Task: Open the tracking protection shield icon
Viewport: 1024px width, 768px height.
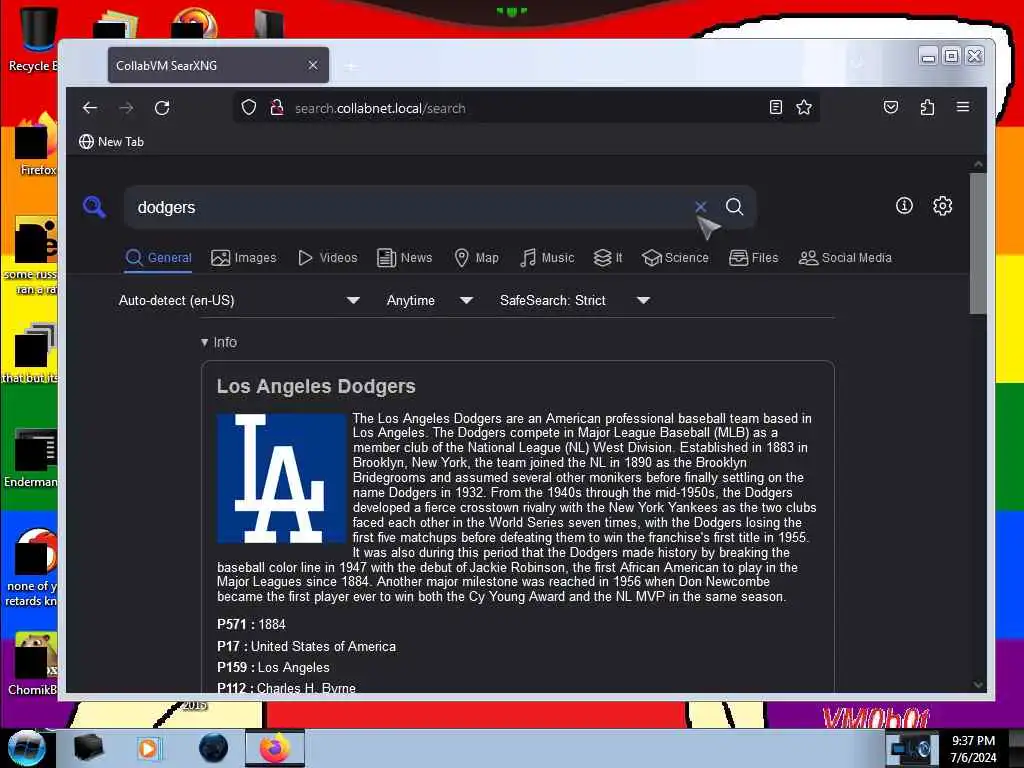Action: tap(249, 108)
